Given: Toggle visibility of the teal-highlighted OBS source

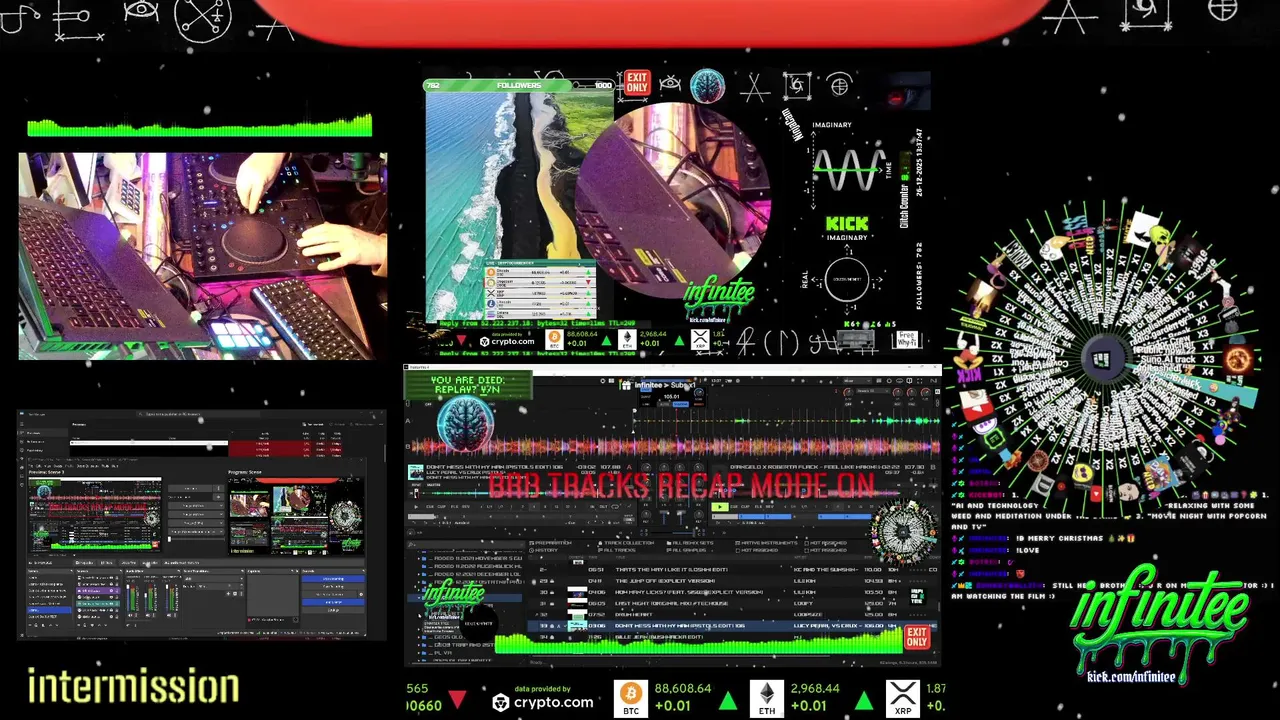Looking at the screenshot, I should 111,603.
